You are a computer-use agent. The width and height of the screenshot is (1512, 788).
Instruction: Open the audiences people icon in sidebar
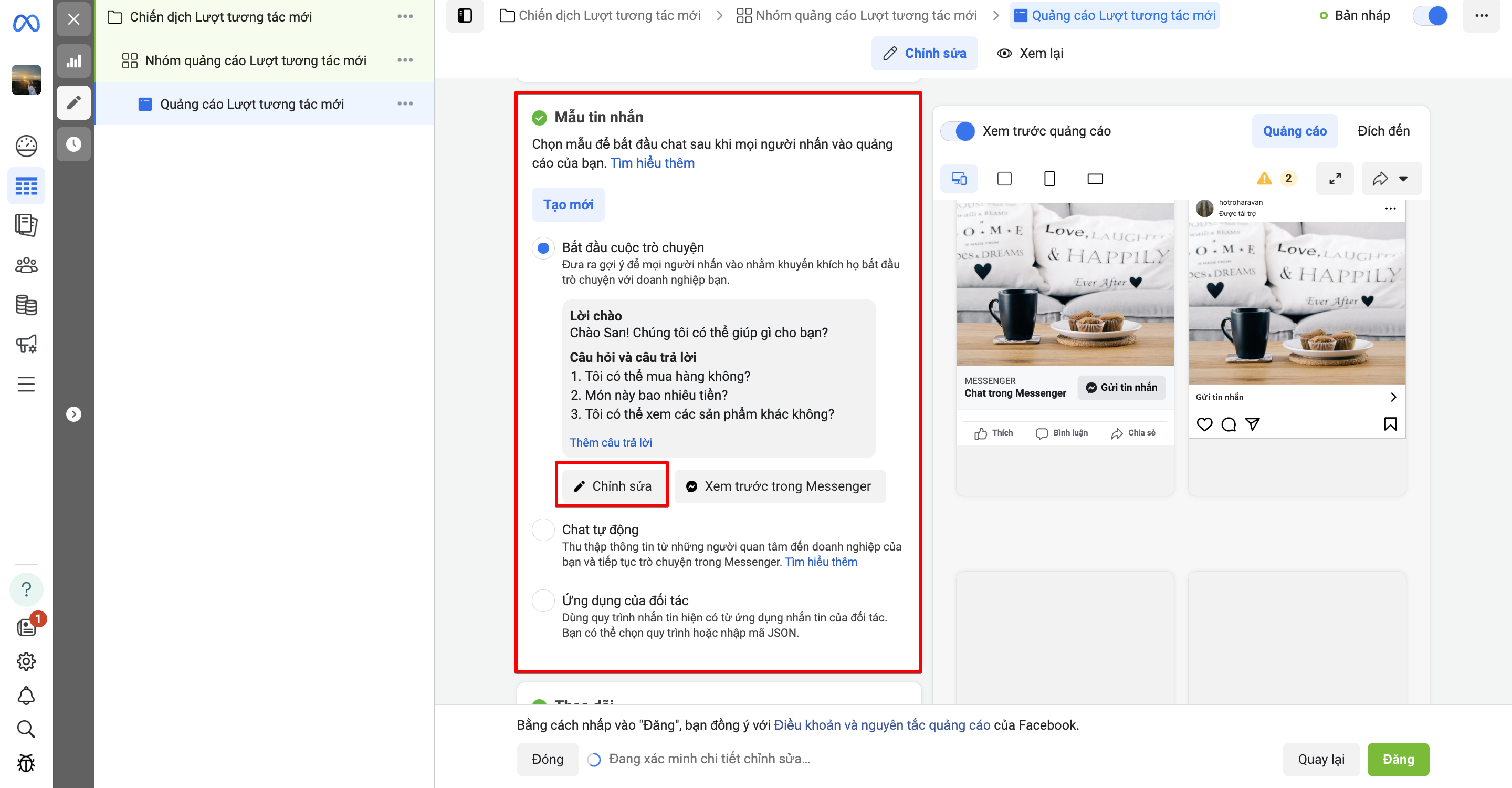click(26, 265)
